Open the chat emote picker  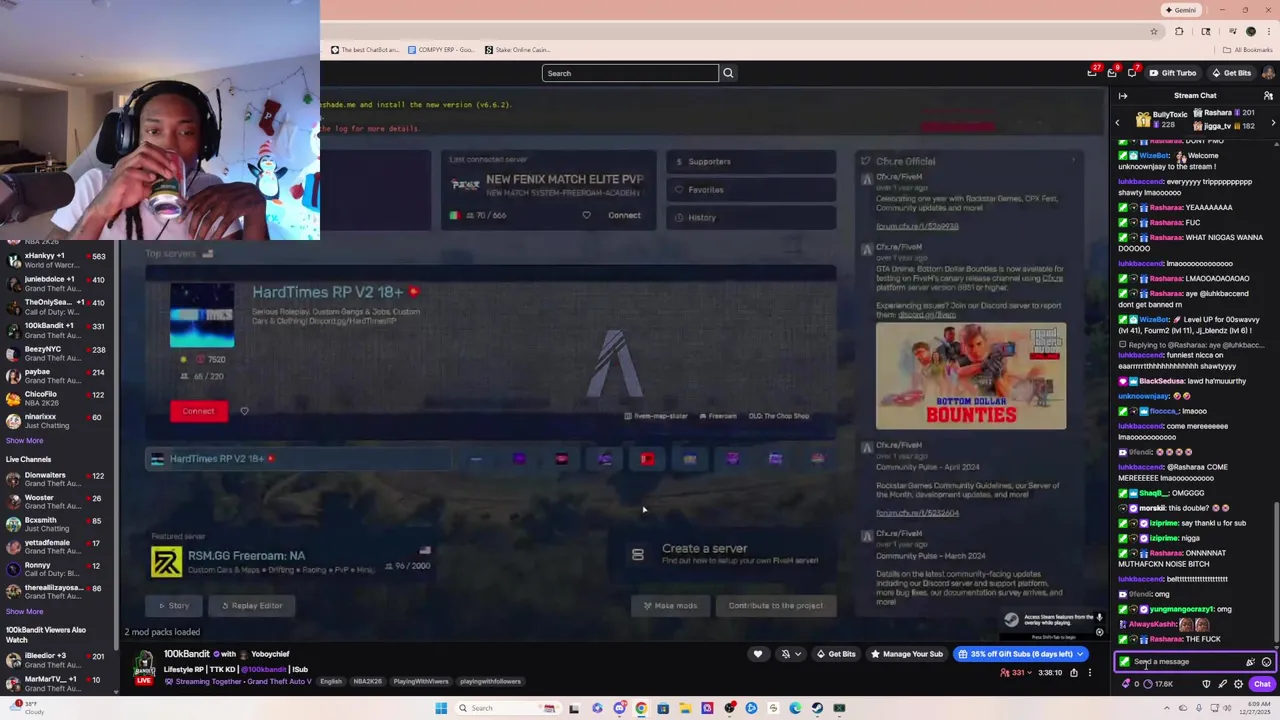[x=1266, y=662]
